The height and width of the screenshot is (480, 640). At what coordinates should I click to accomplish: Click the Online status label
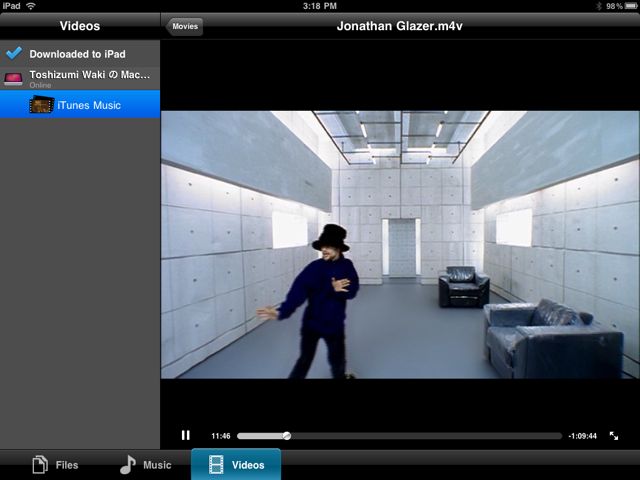40,85
